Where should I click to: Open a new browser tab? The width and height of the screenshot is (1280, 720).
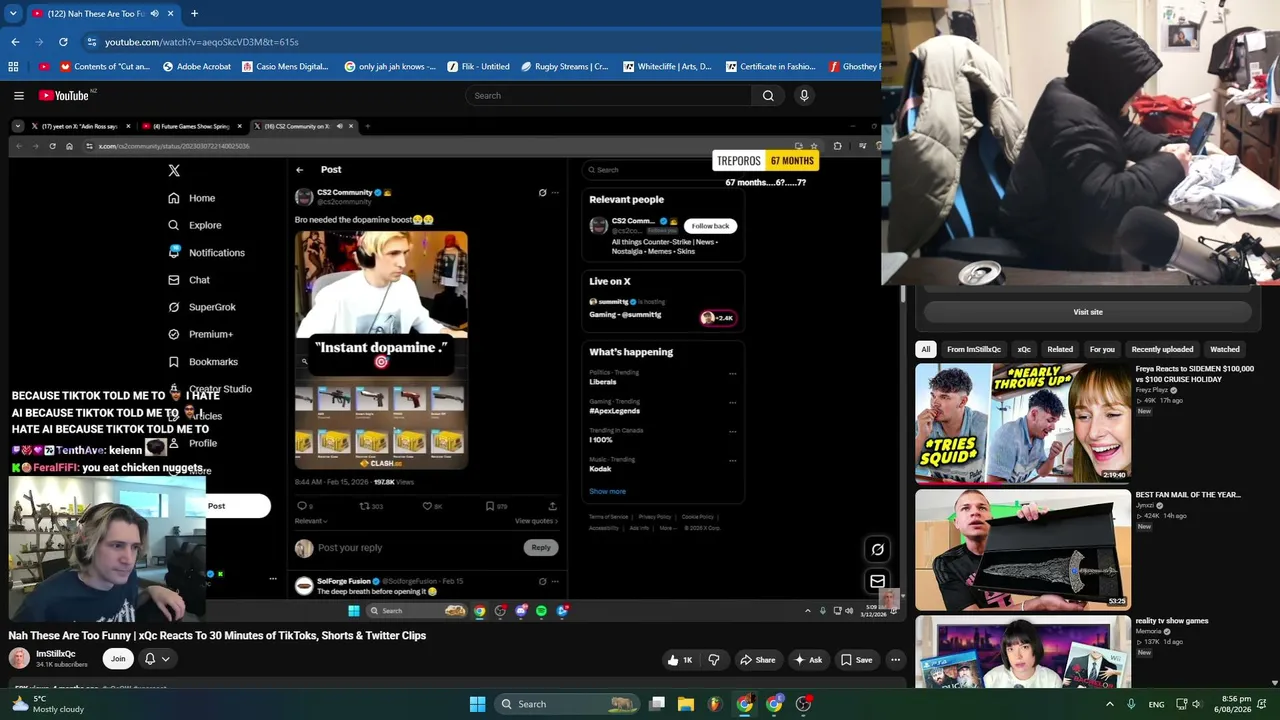coord(194,14)
